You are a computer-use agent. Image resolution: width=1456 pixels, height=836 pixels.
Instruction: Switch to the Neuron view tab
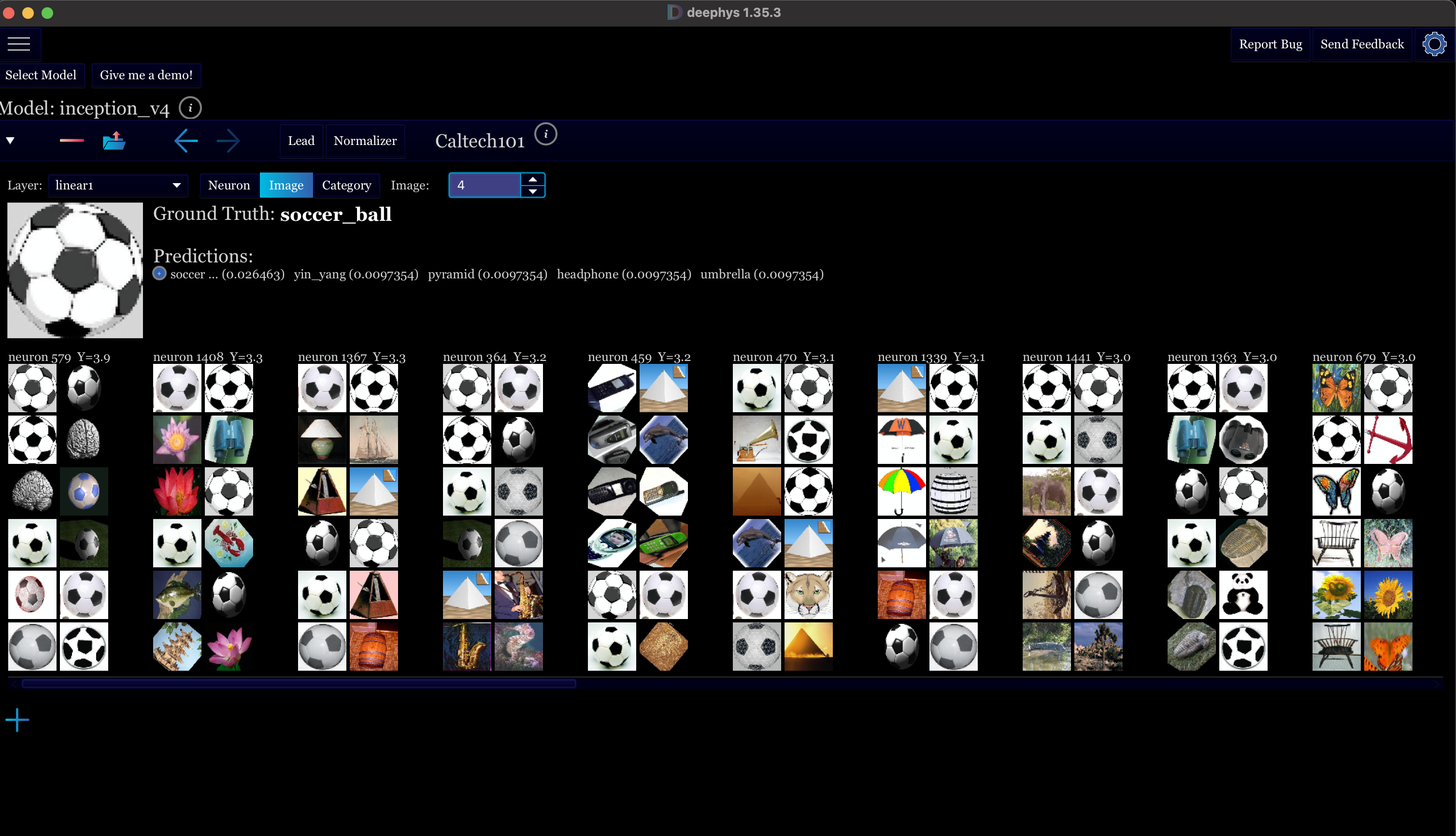(x=229, y=186)
